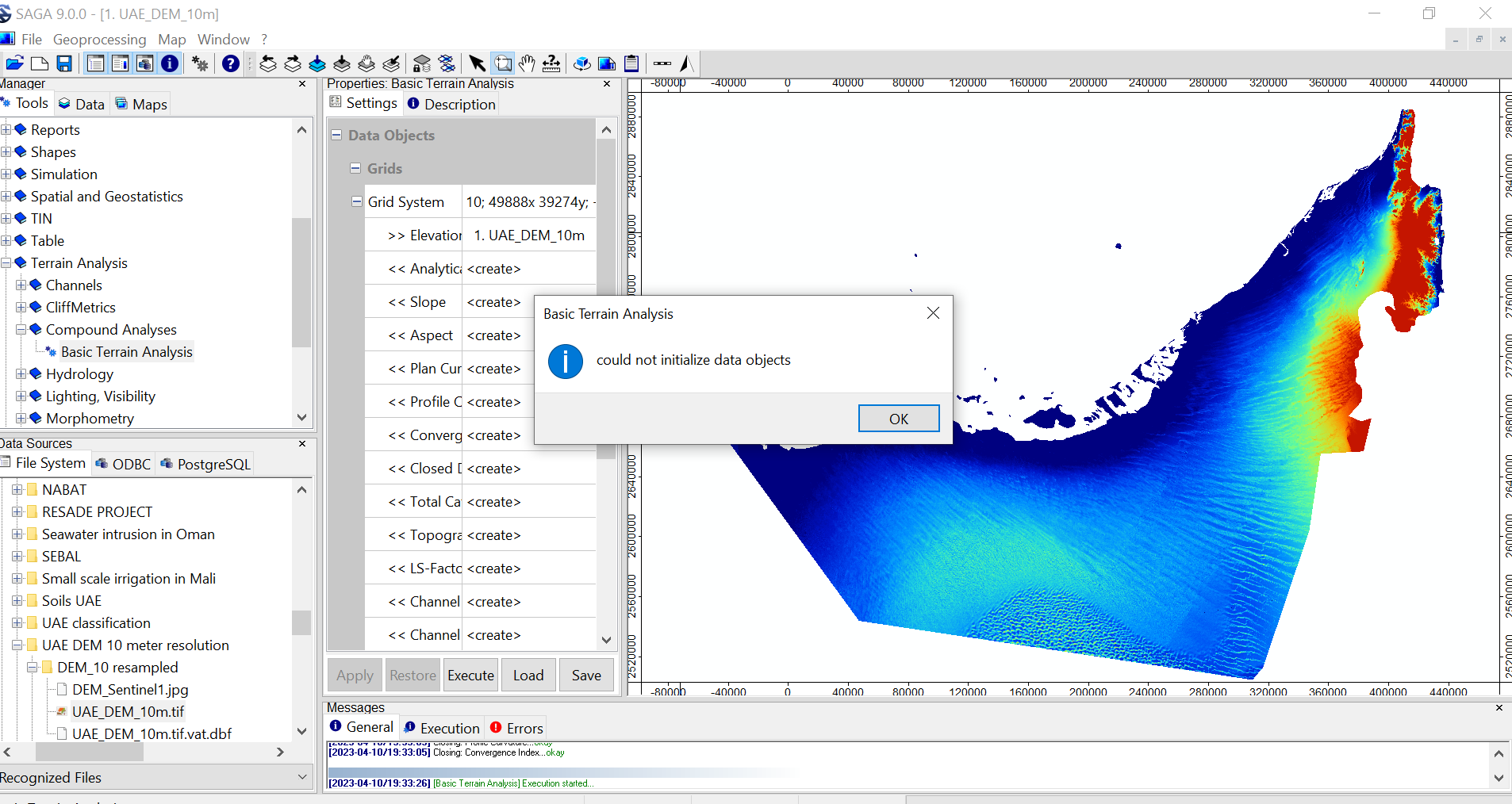The width and height of the screenshot is (1512, 804).
Task: Open the Window menu
Action: click(x=224, y=39)
